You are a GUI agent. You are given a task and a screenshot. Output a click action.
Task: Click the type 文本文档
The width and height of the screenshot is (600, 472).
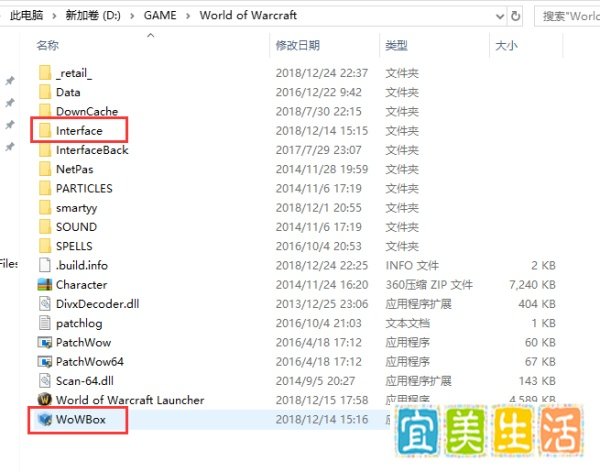[408, 323]
